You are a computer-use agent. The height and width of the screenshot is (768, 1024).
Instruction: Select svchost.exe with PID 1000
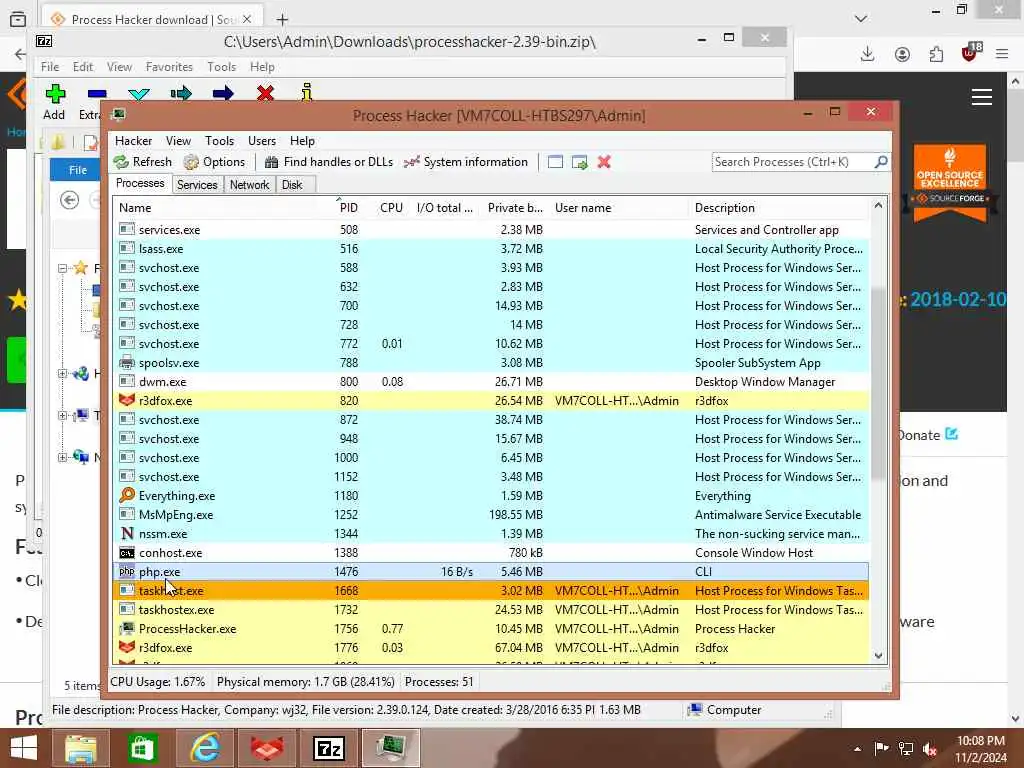[x=491, y=458]
